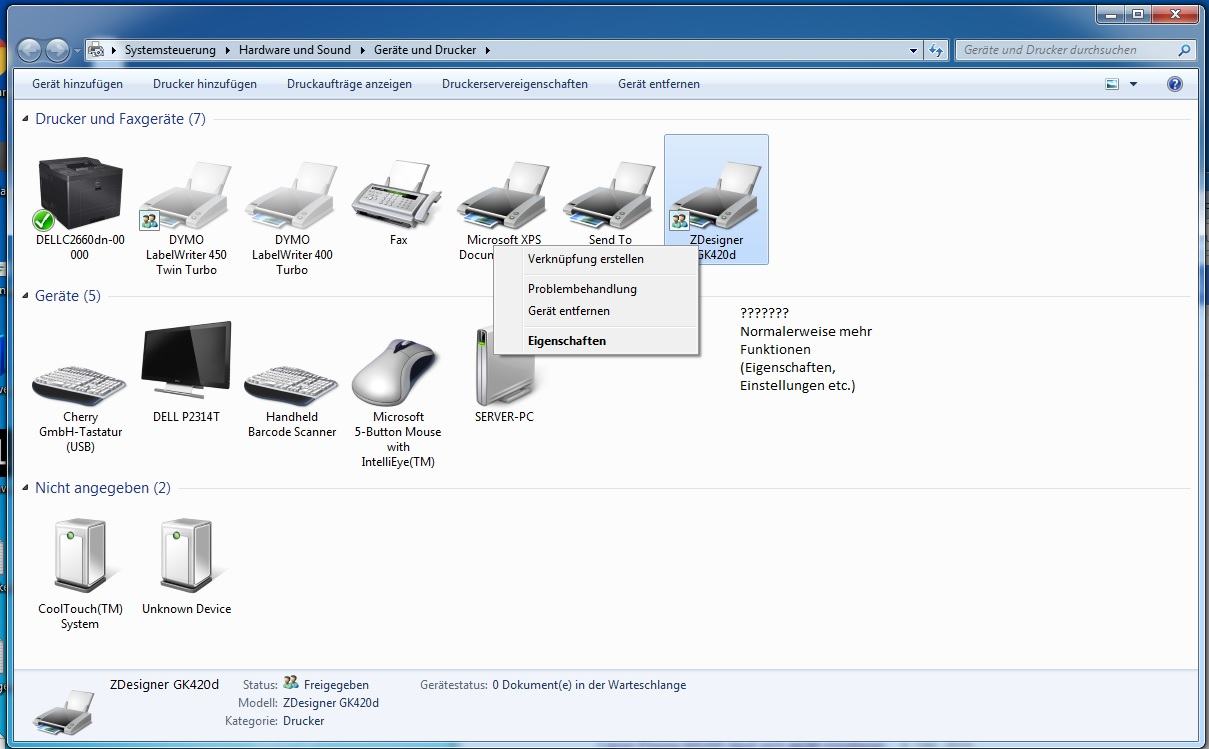Select the ZDesigner GK420d printer icon

tap(716, 194)
